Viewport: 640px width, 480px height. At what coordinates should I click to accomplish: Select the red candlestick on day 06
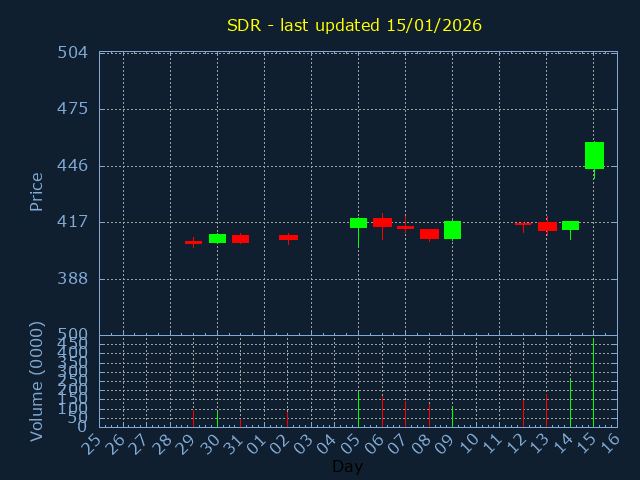point(382,222)
